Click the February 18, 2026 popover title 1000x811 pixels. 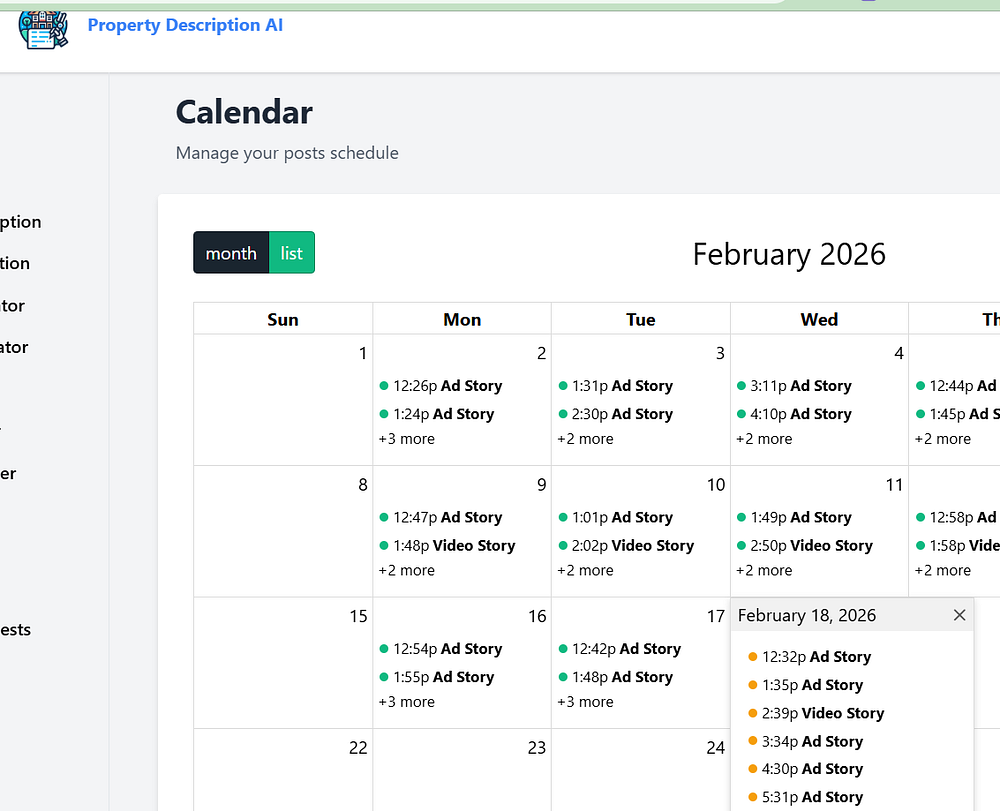(x=807, y=615)
